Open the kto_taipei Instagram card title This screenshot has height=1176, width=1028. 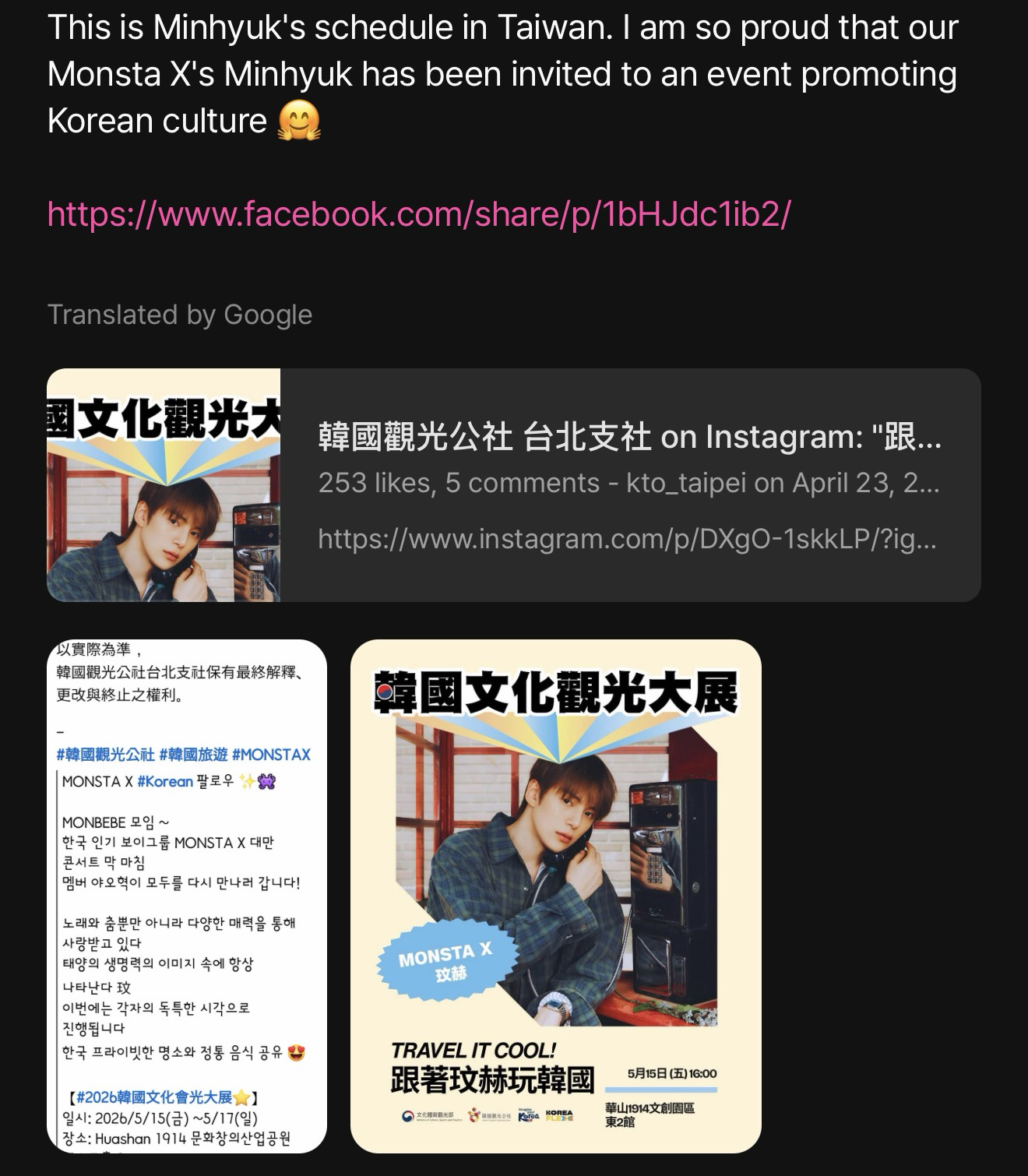point(629,437)
